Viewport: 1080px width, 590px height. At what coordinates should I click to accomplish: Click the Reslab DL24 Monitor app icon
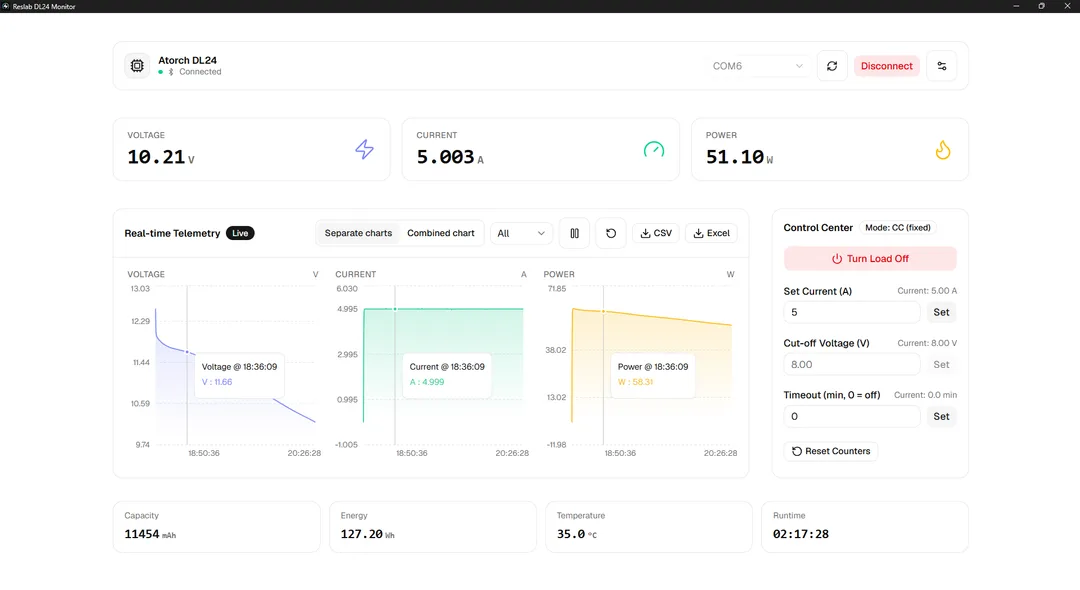pyautogui.click(x=6, y=6)
